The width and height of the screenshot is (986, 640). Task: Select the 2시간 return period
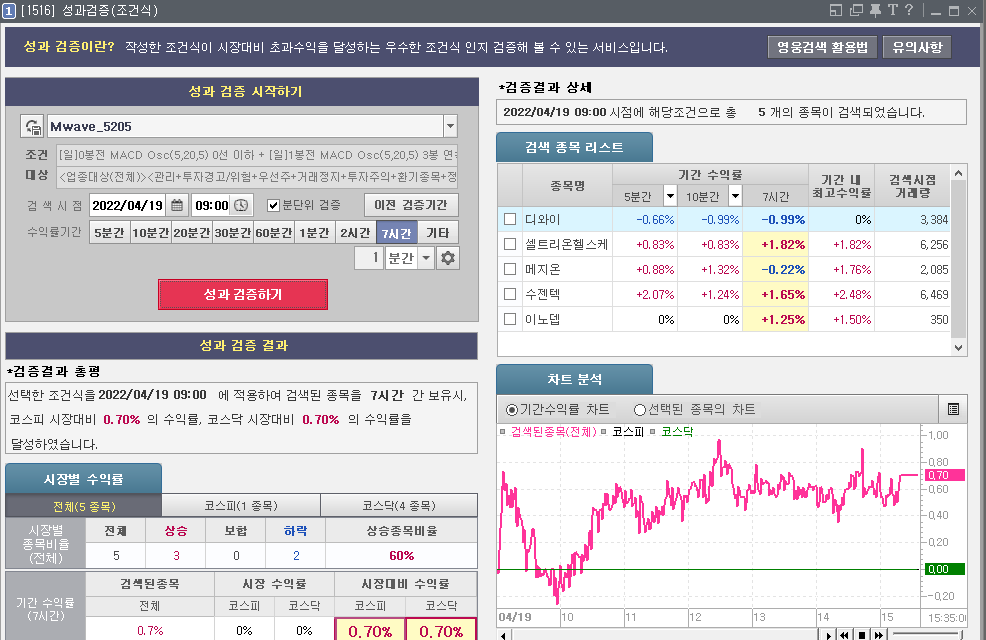click(x=355, y=233)
